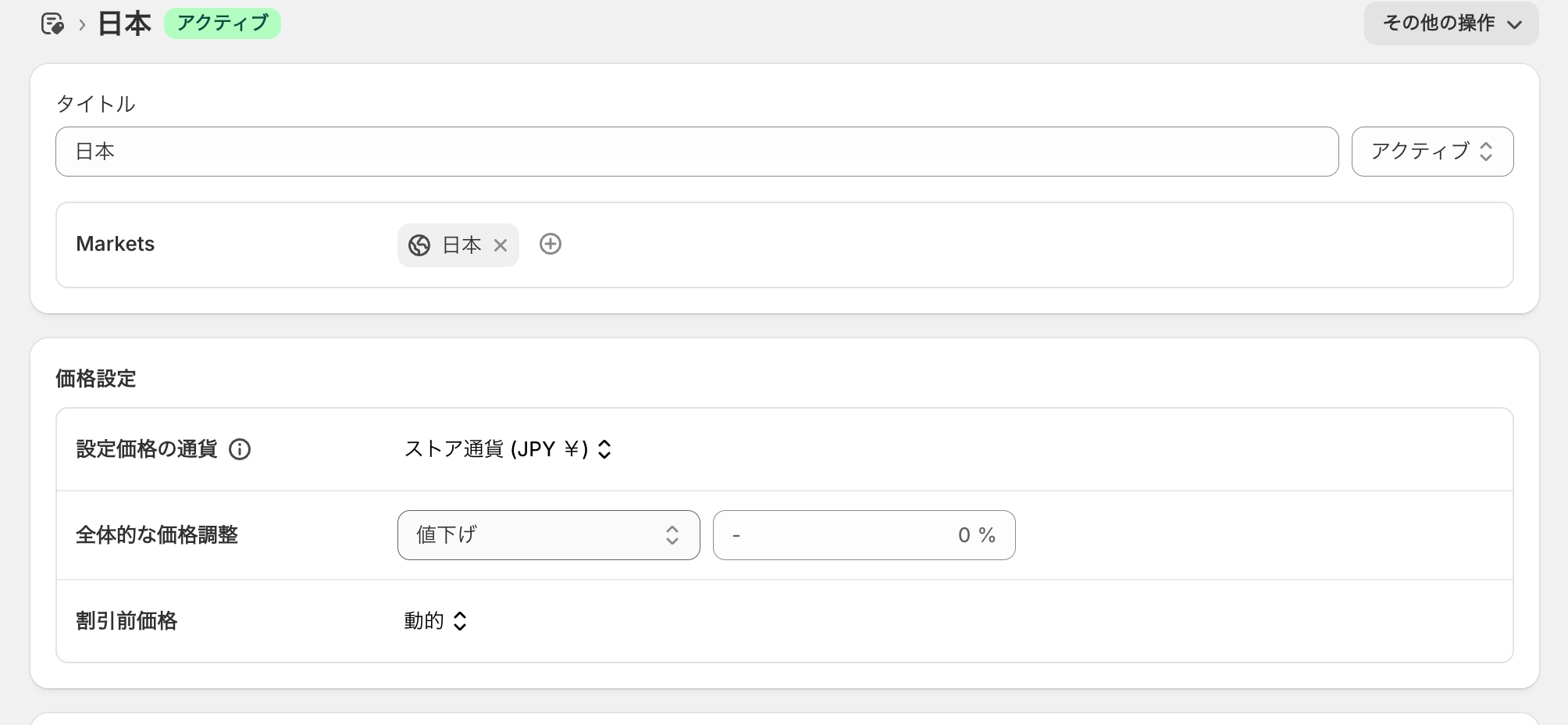Viewport: 1568px width, 725px height.
Task: Remove the 日本 market chip
Action: click(501, 245)
